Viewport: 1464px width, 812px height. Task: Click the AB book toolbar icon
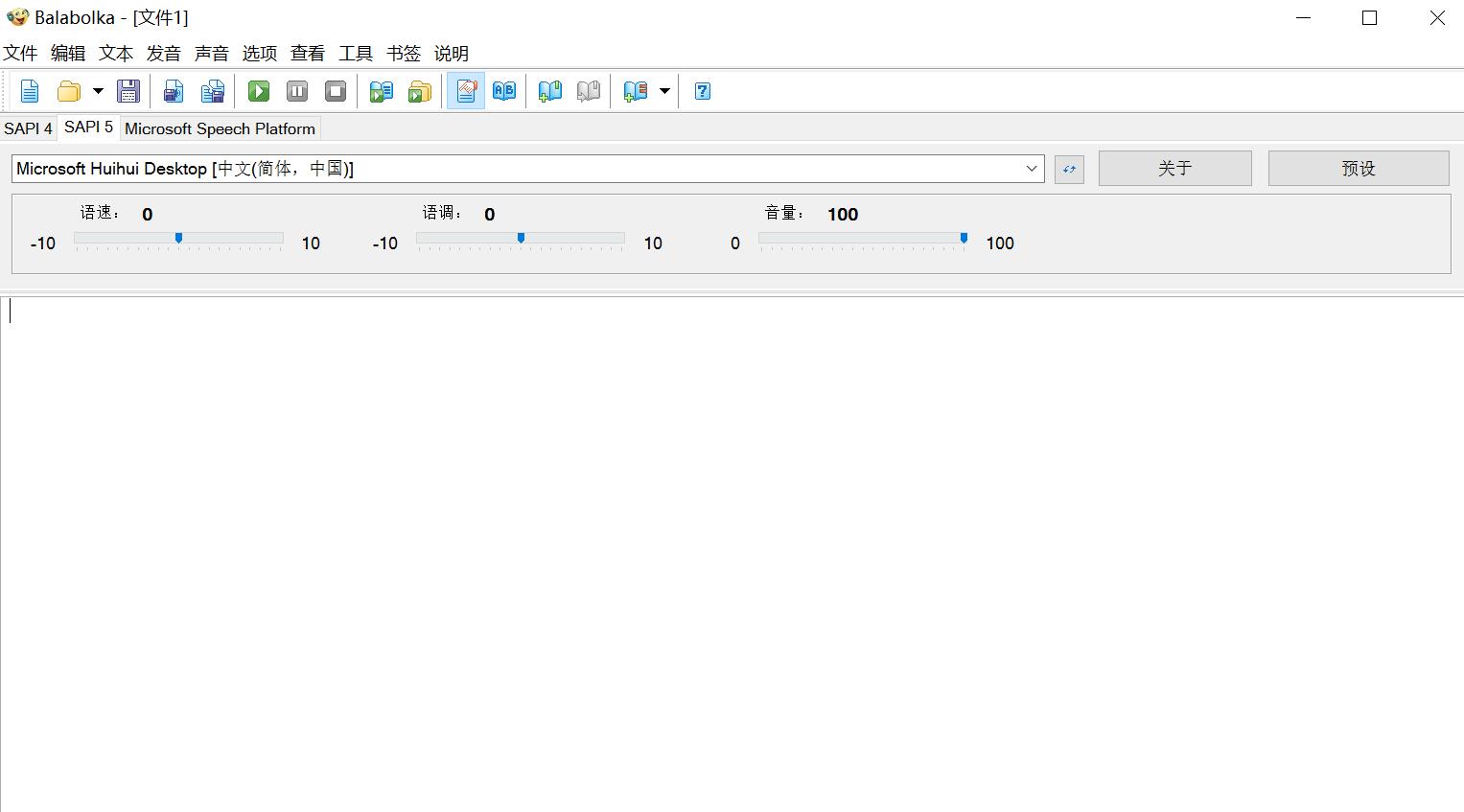(x=504, y=91)
